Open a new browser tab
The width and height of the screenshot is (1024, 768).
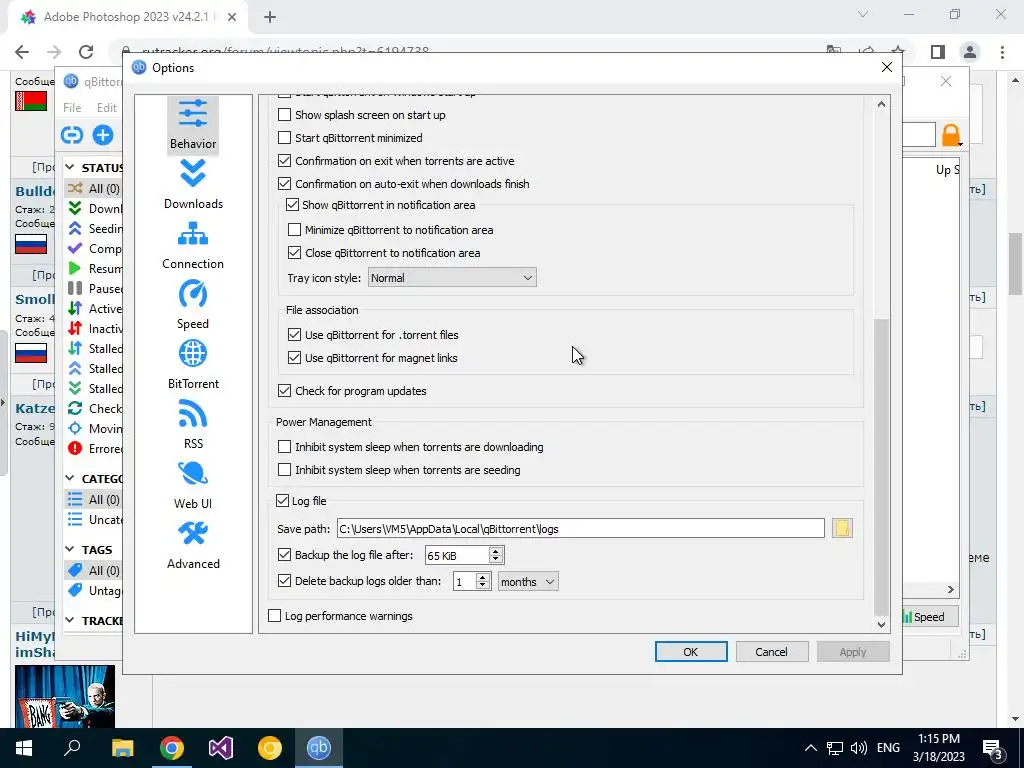coord(270,17)
